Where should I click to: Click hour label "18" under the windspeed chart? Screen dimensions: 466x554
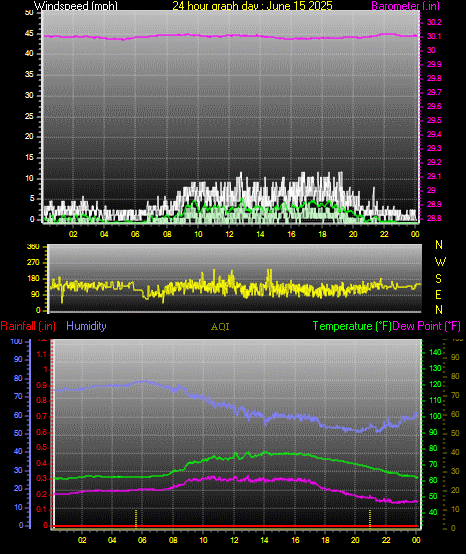click(322, 234)
